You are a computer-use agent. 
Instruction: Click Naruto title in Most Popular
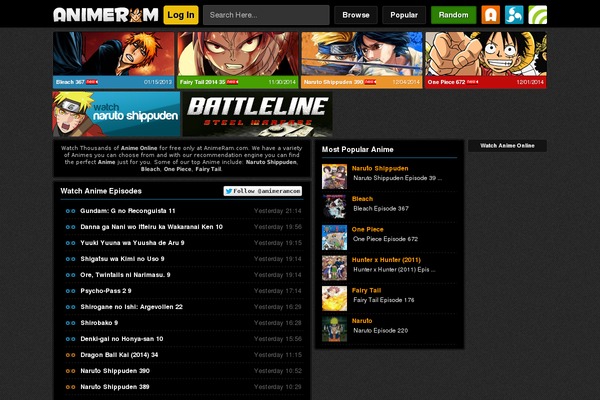[x=362, y=321]
